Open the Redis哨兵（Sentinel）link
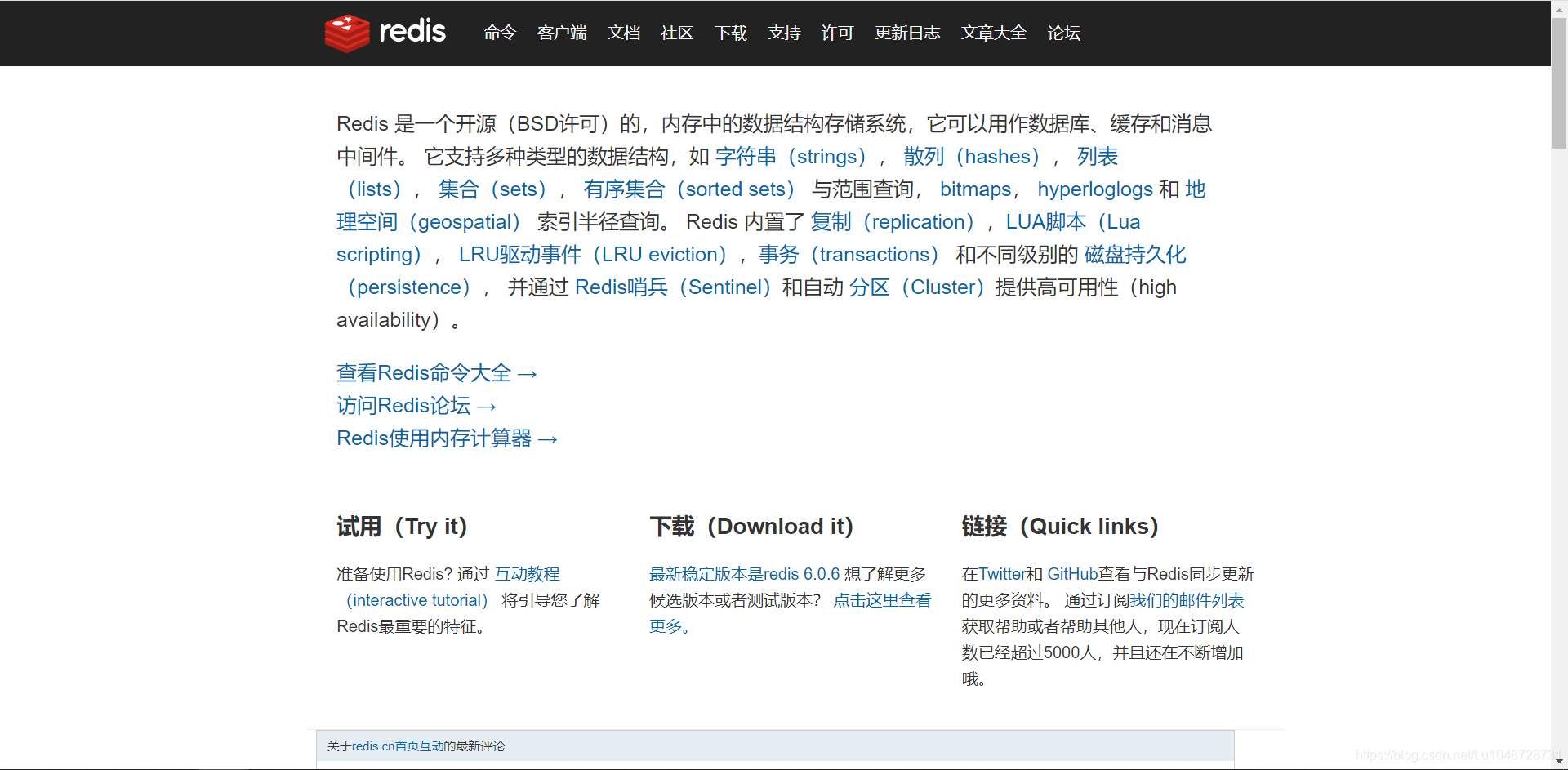 [x=673, y=287]
